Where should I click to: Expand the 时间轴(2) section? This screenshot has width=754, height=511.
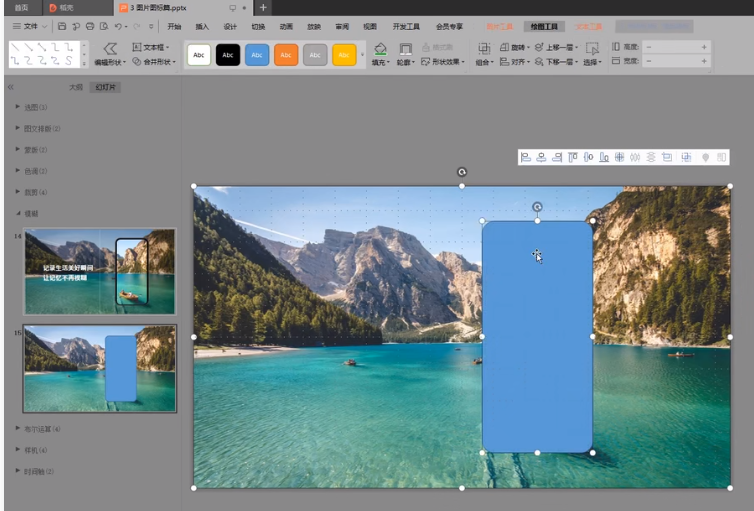18,471
